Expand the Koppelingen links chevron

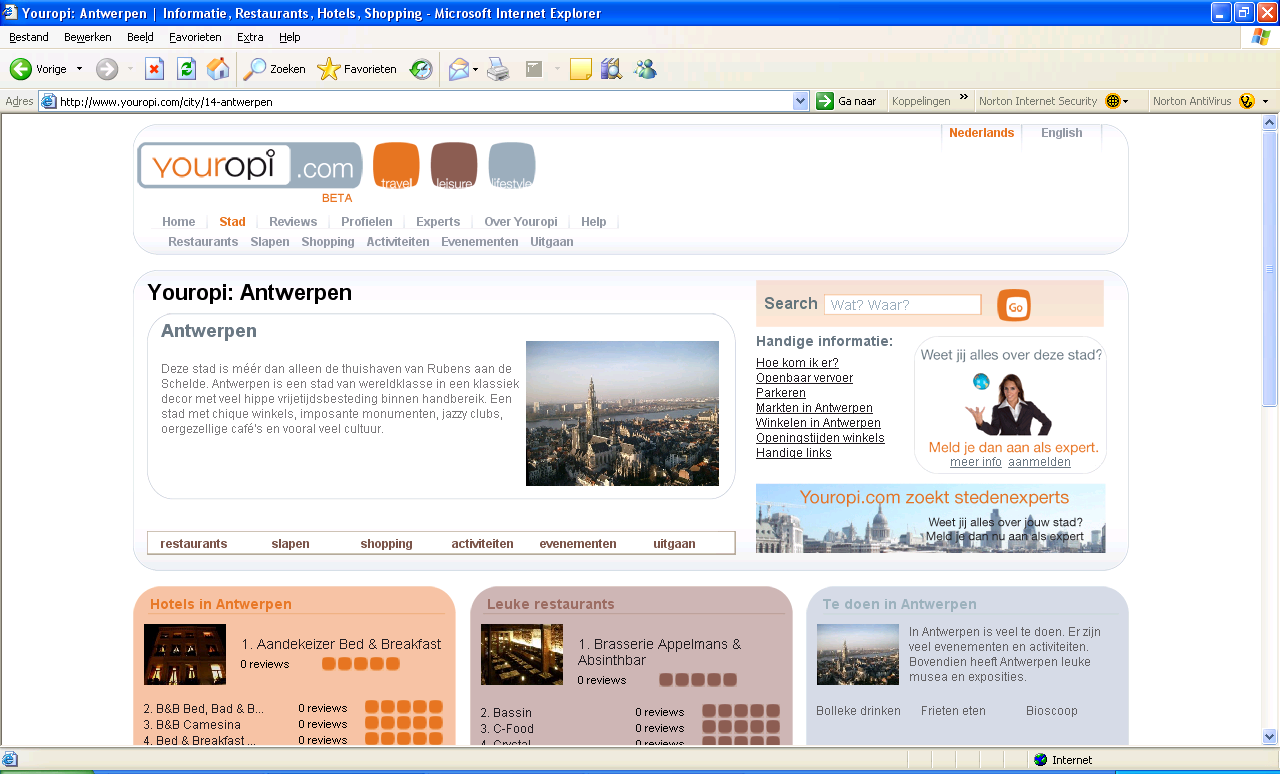coord(964,98)
